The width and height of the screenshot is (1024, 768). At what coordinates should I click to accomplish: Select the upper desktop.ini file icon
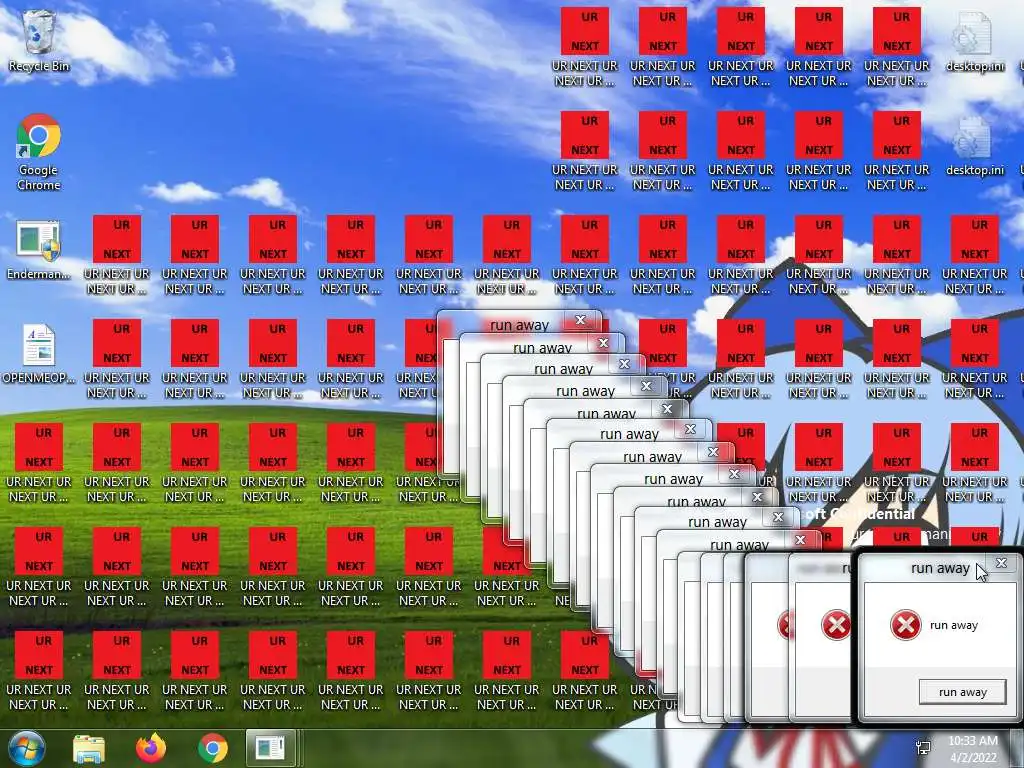(x=974, y=40)
